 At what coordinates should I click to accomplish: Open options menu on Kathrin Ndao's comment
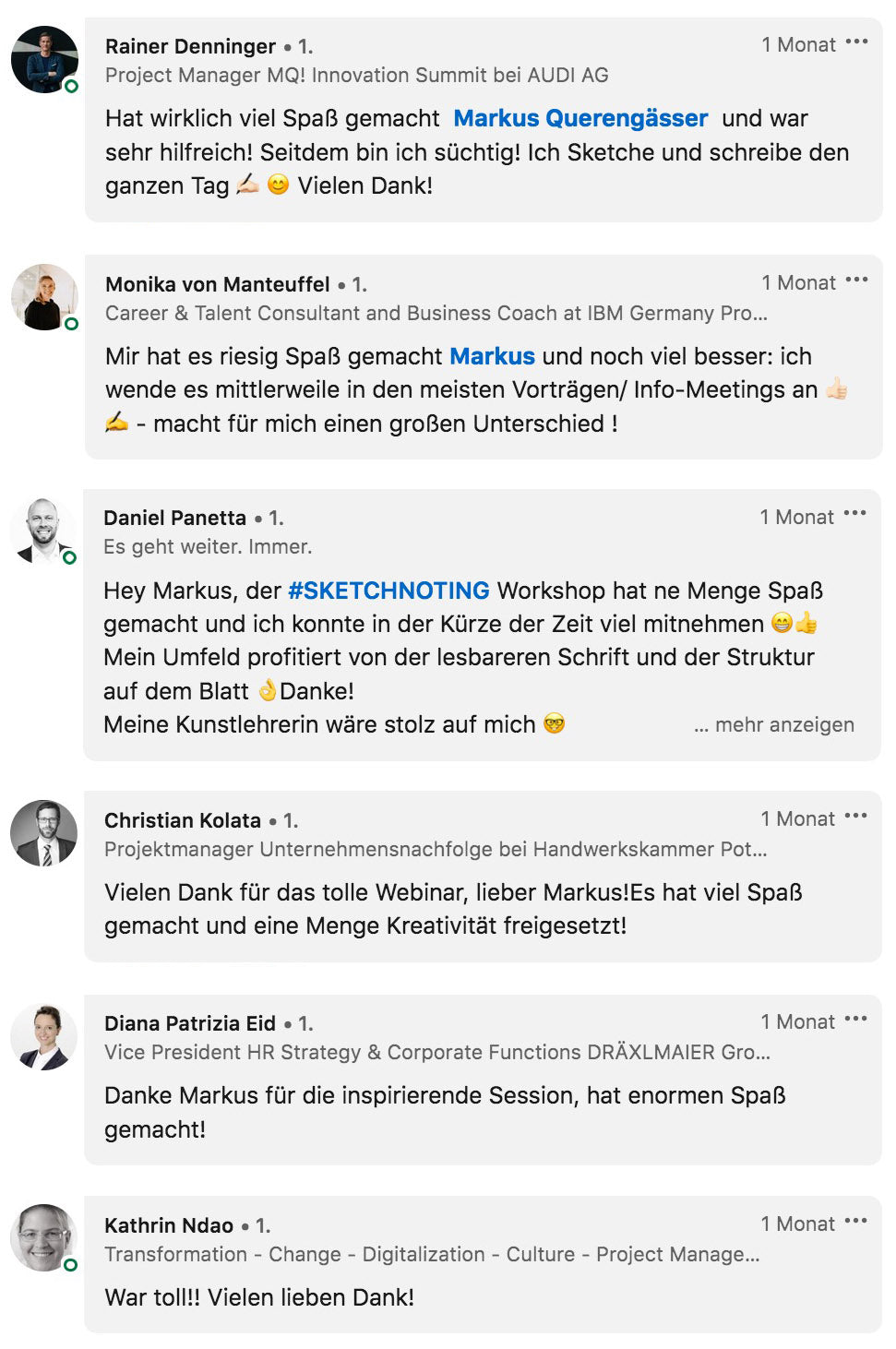tap(855, 1222)
